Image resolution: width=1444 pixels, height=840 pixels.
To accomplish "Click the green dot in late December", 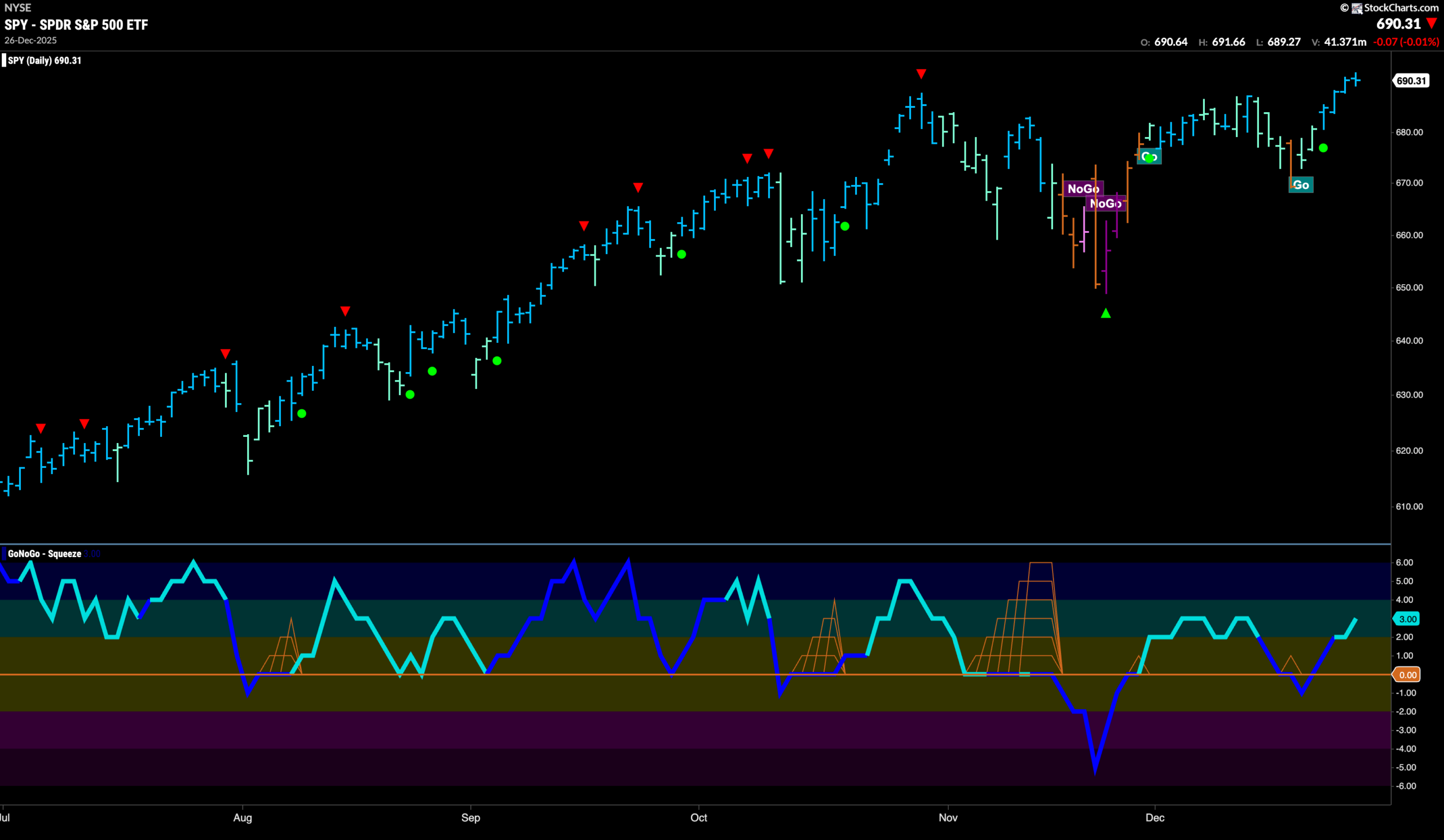I will click(x=1323, y=148).
